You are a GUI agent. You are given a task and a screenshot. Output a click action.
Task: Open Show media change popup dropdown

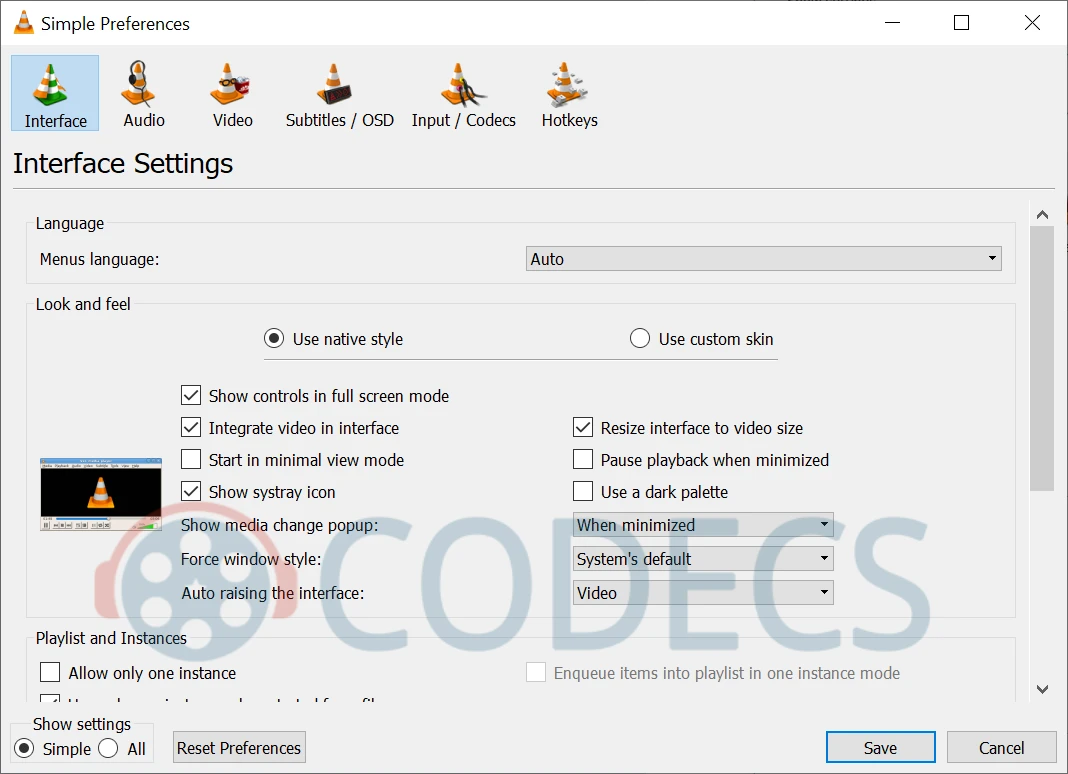(703, 525)
